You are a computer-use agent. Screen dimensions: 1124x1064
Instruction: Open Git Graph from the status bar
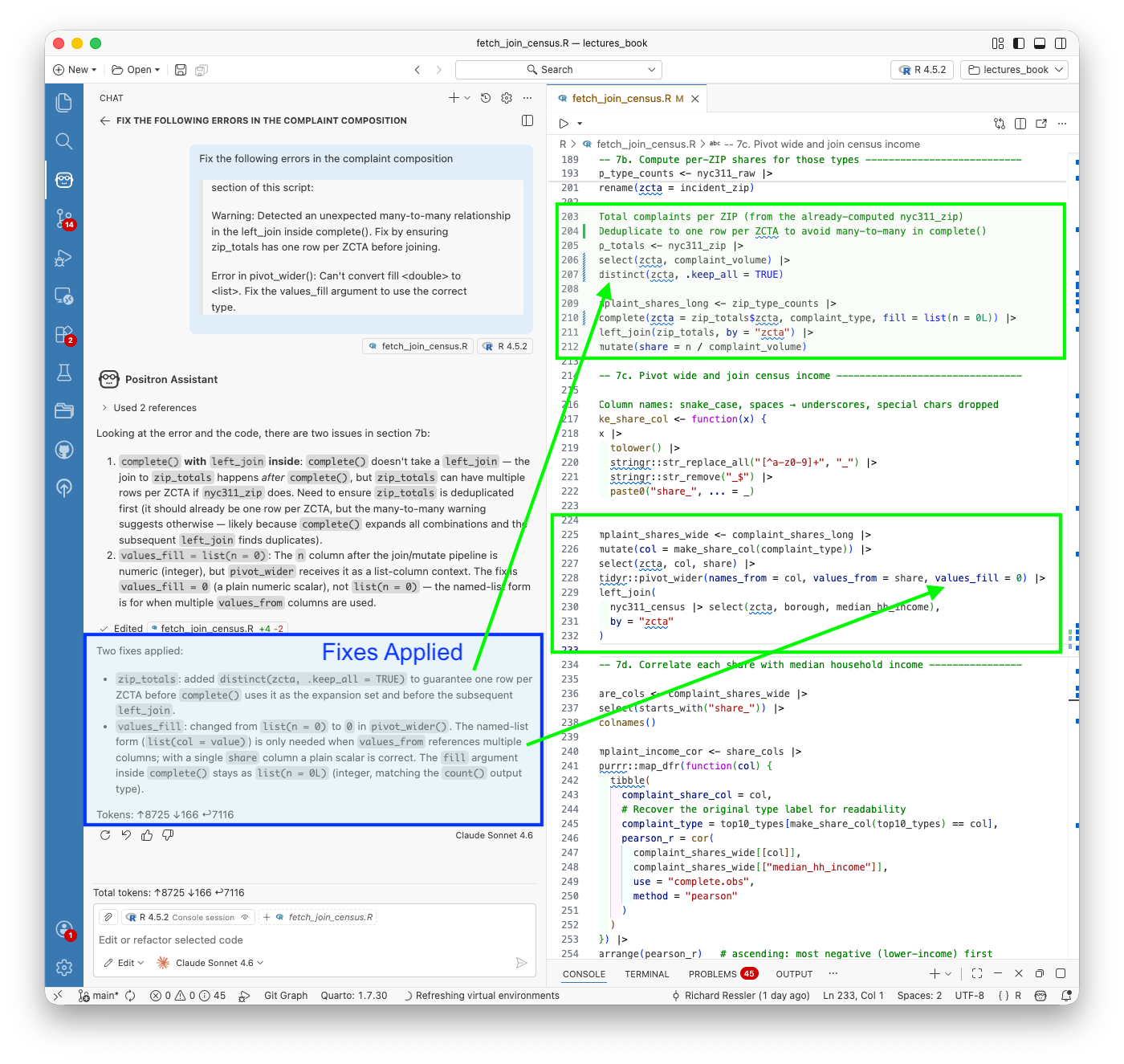[285, 995]
